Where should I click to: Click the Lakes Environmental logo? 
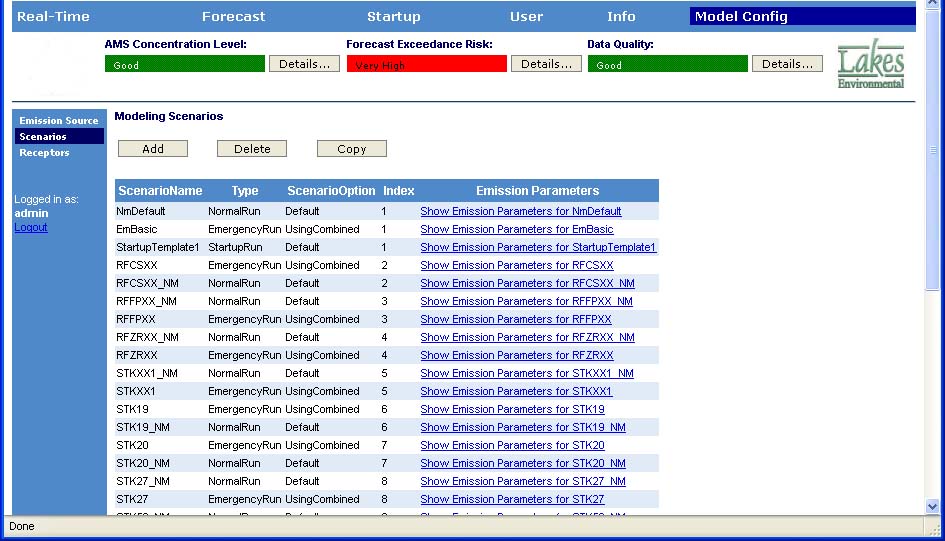click(x=870, y=66)
